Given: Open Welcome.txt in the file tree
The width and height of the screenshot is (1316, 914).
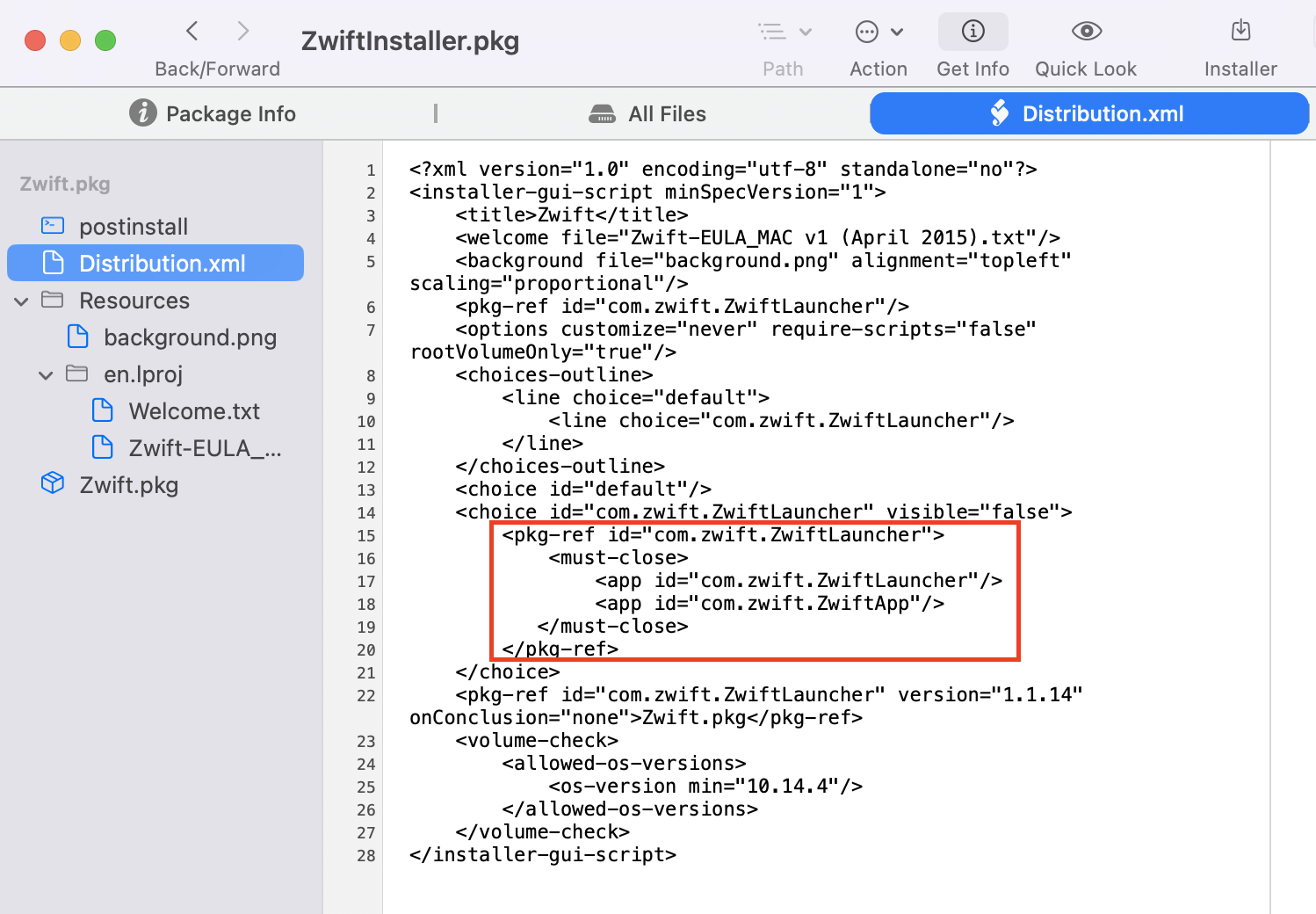Looking at the screenshot, I should point(194,411).
